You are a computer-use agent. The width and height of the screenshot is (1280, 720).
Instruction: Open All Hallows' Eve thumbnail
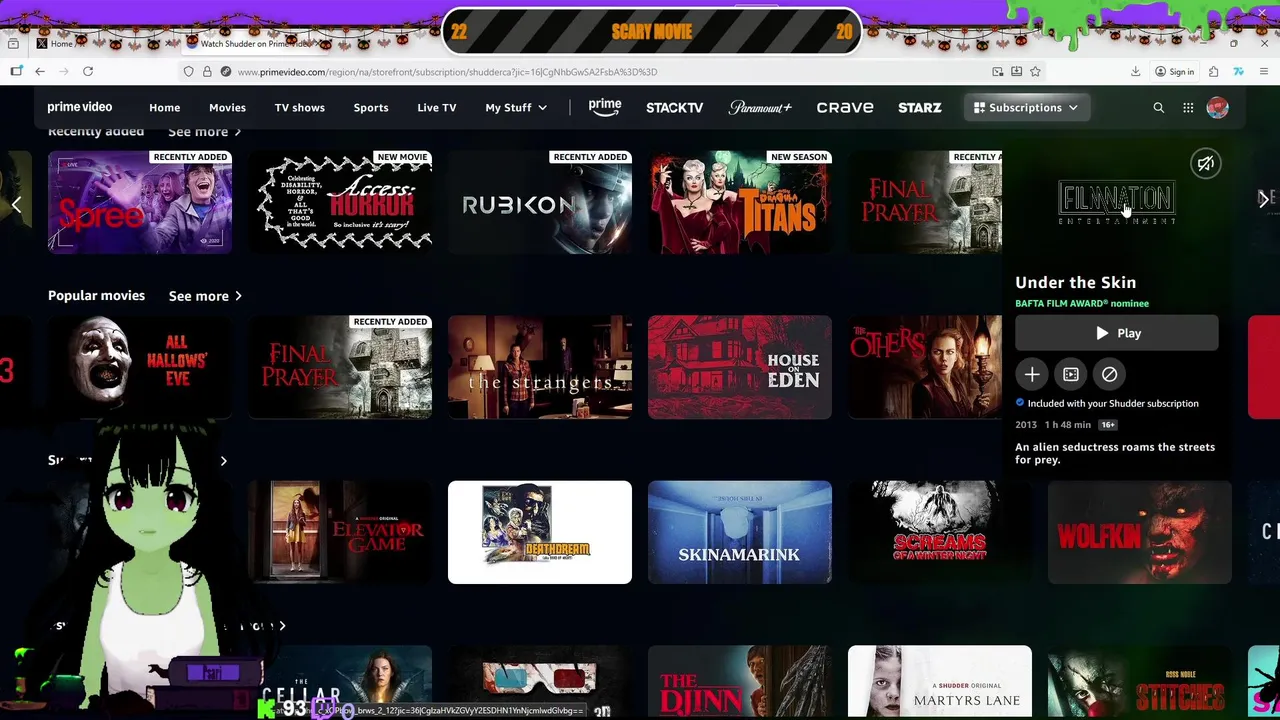140,367
